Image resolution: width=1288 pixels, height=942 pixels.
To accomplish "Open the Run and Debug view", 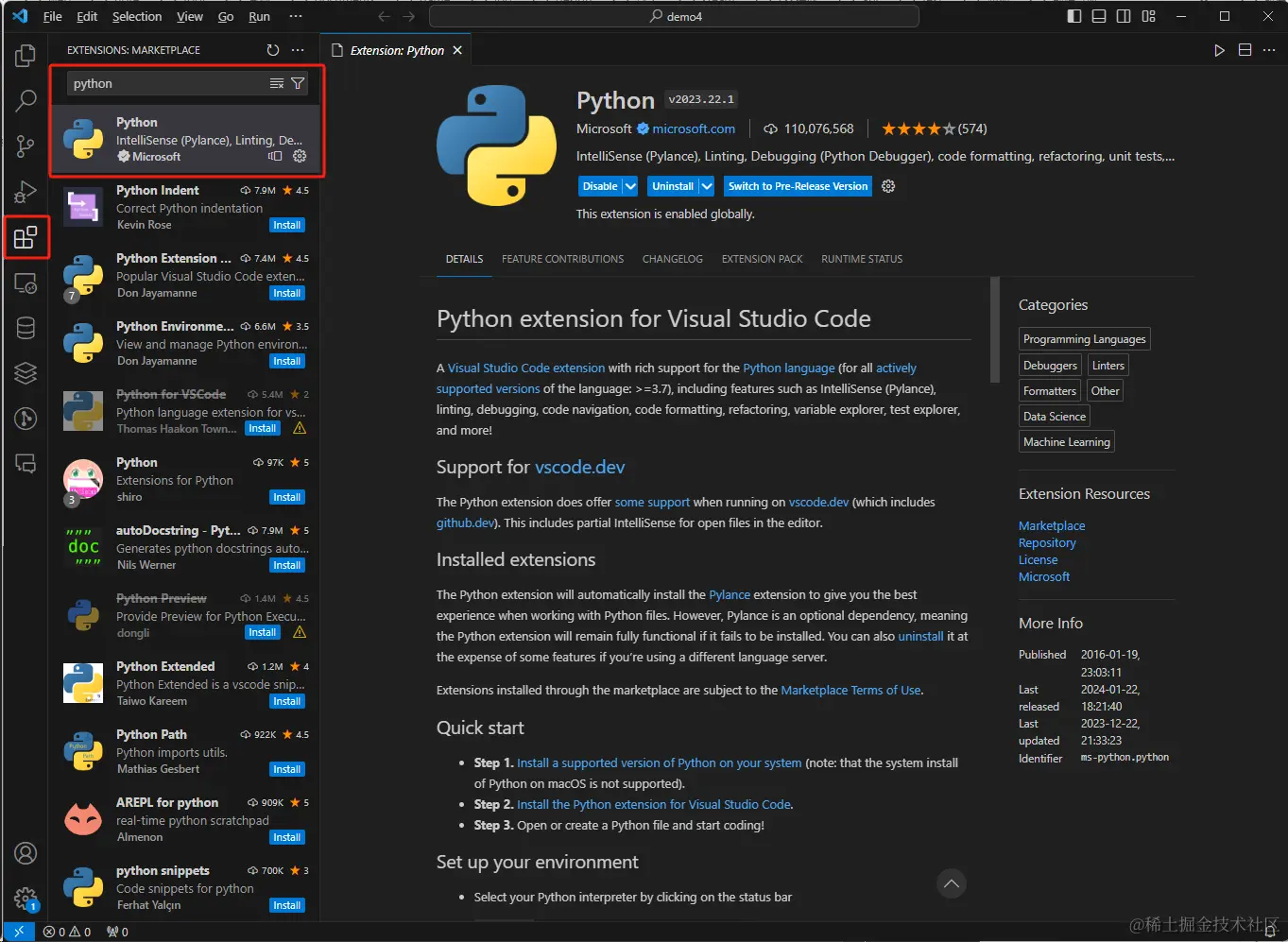I will point(26,192).
